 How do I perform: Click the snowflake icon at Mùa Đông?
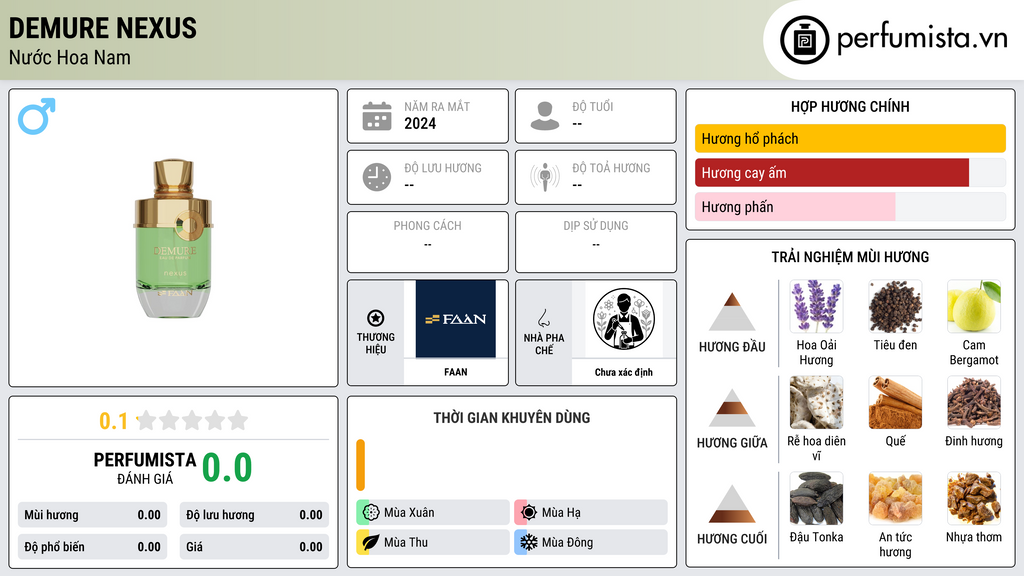click(x=529, y=542)
